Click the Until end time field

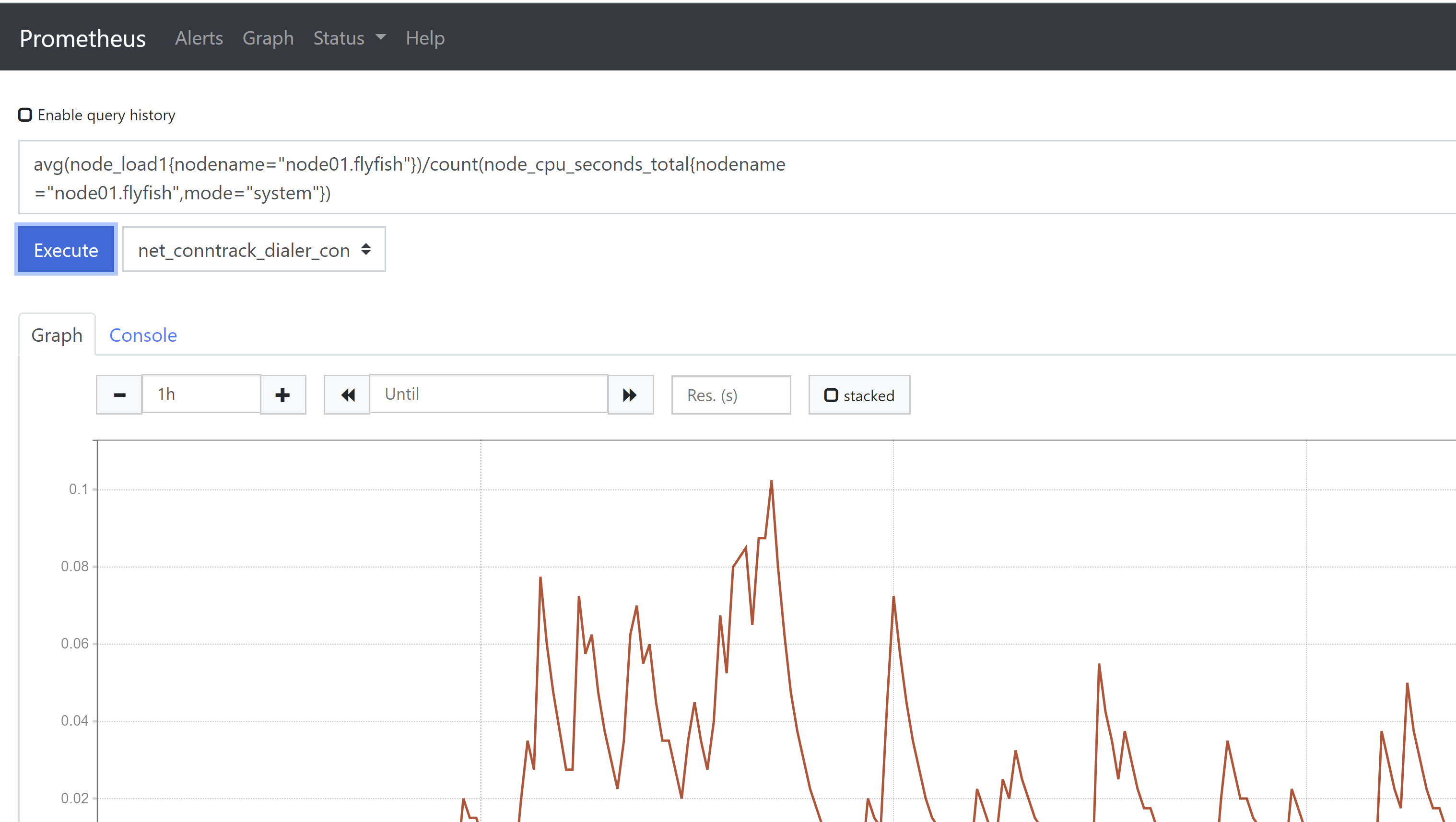pyautogui.click(x=489, y=394)
